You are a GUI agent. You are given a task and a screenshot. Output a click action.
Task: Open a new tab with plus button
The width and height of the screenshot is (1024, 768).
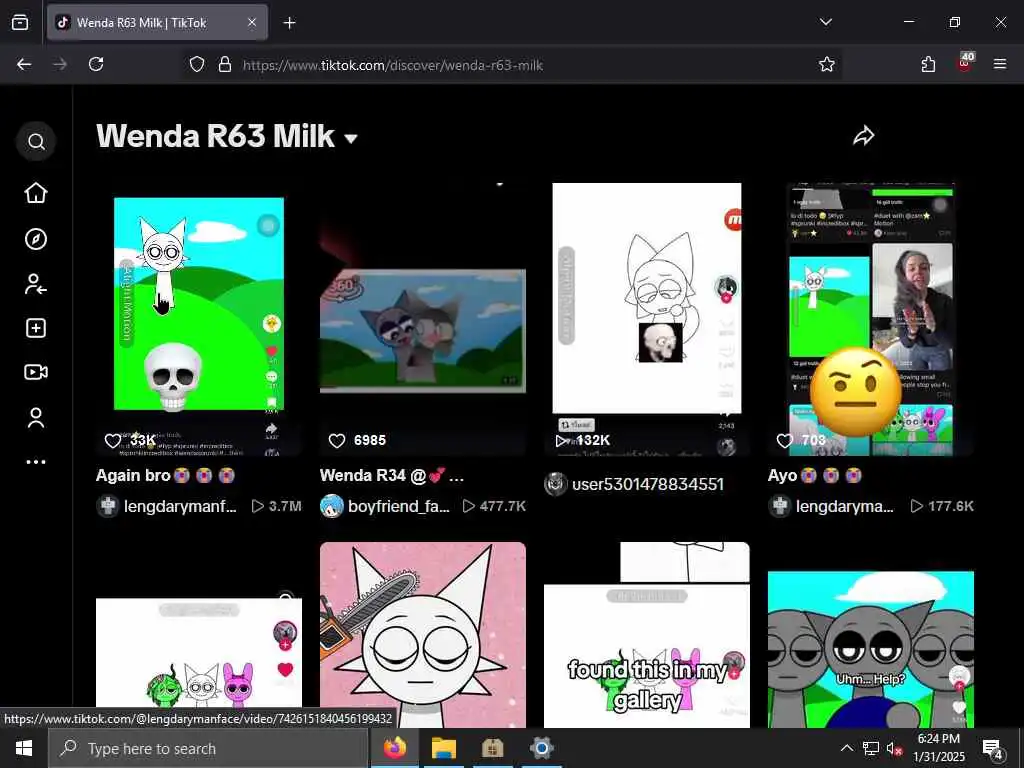289,23
